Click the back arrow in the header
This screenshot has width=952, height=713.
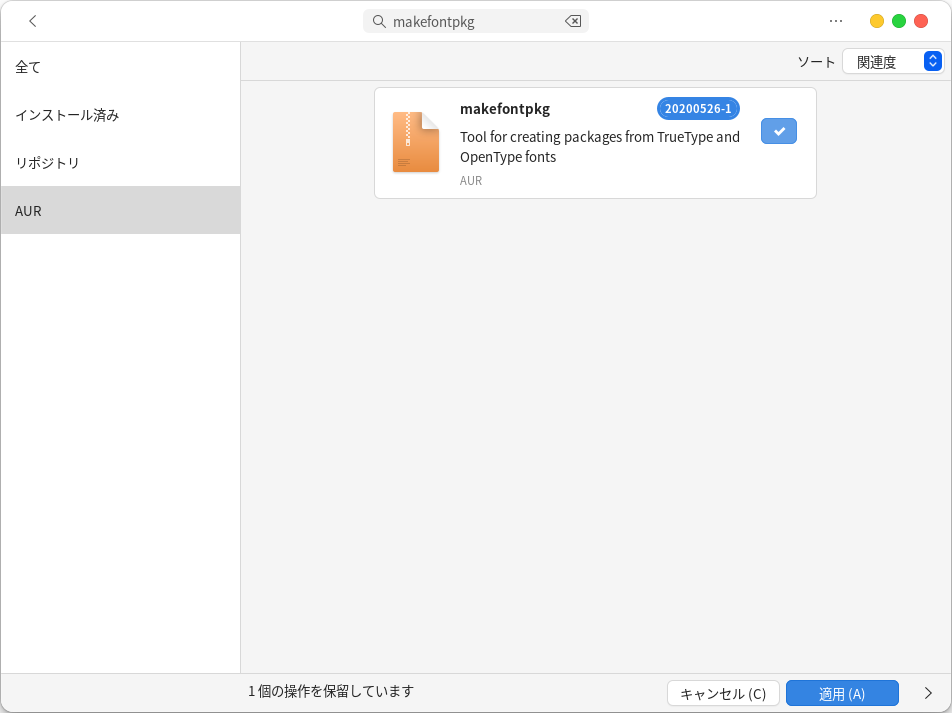click(x=33, y=21)
